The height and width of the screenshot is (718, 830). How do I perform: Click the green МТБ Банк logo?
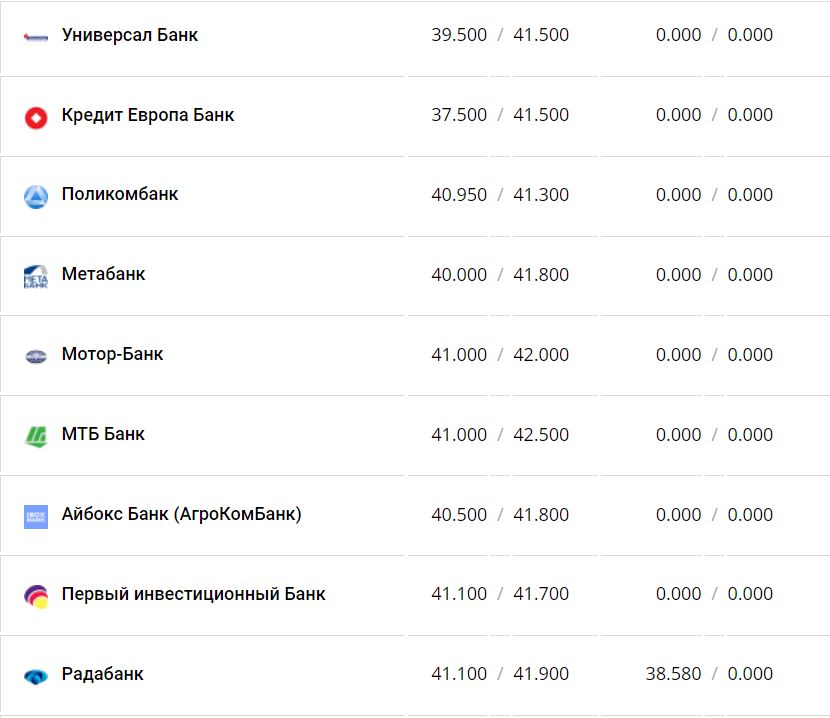click(36, 436)
